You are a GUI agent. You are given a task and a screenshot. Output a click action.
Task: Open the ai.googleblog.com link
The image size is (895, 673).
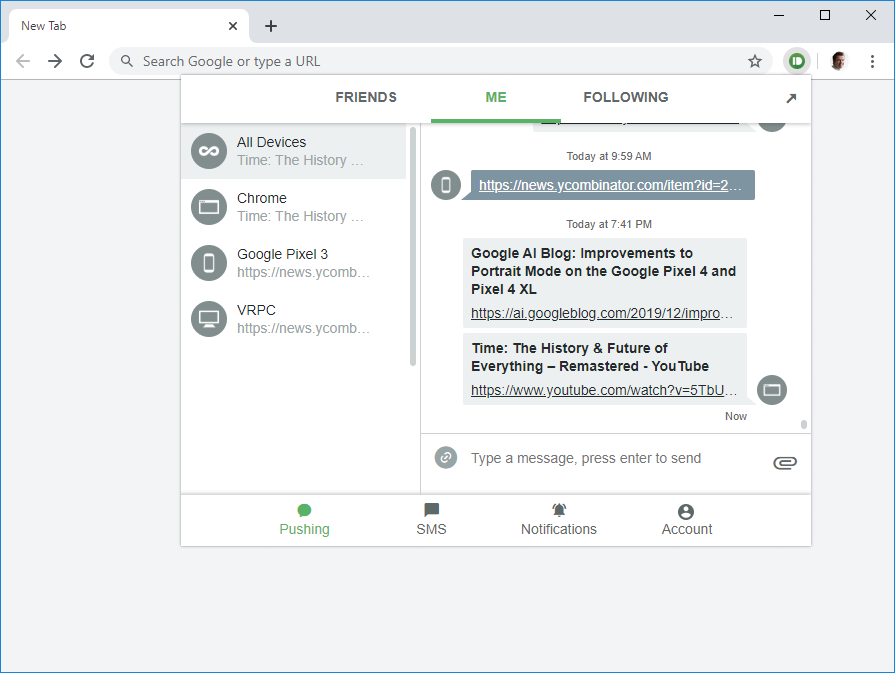(x=602, y=313)
